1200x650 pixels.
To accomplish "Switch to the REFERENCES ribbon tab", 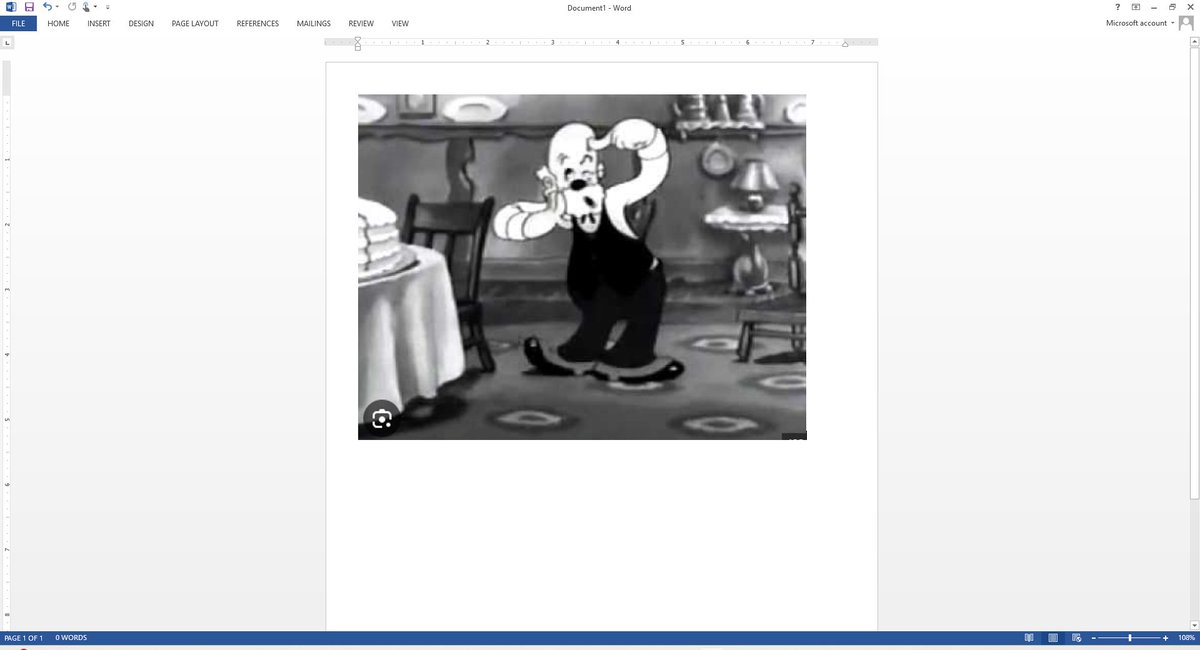I will point(258,23).
